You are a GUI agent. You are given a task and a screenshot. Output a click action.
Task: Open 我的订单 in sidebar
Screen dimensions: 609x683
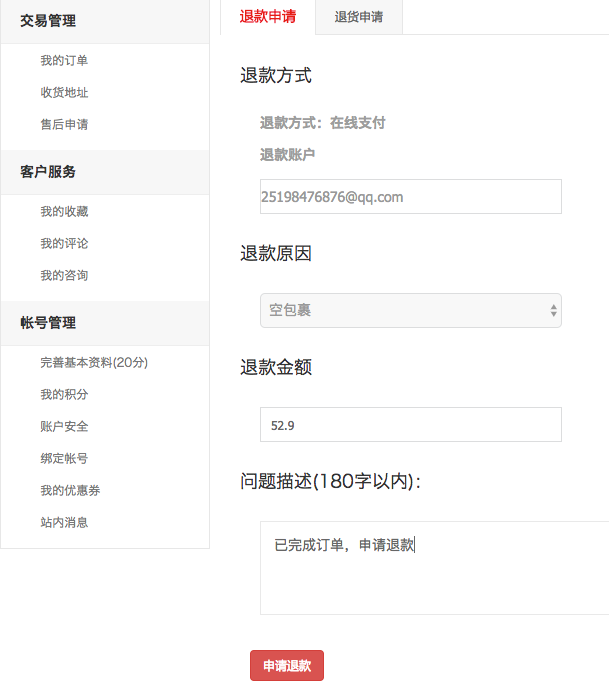[x=64, y=61]
